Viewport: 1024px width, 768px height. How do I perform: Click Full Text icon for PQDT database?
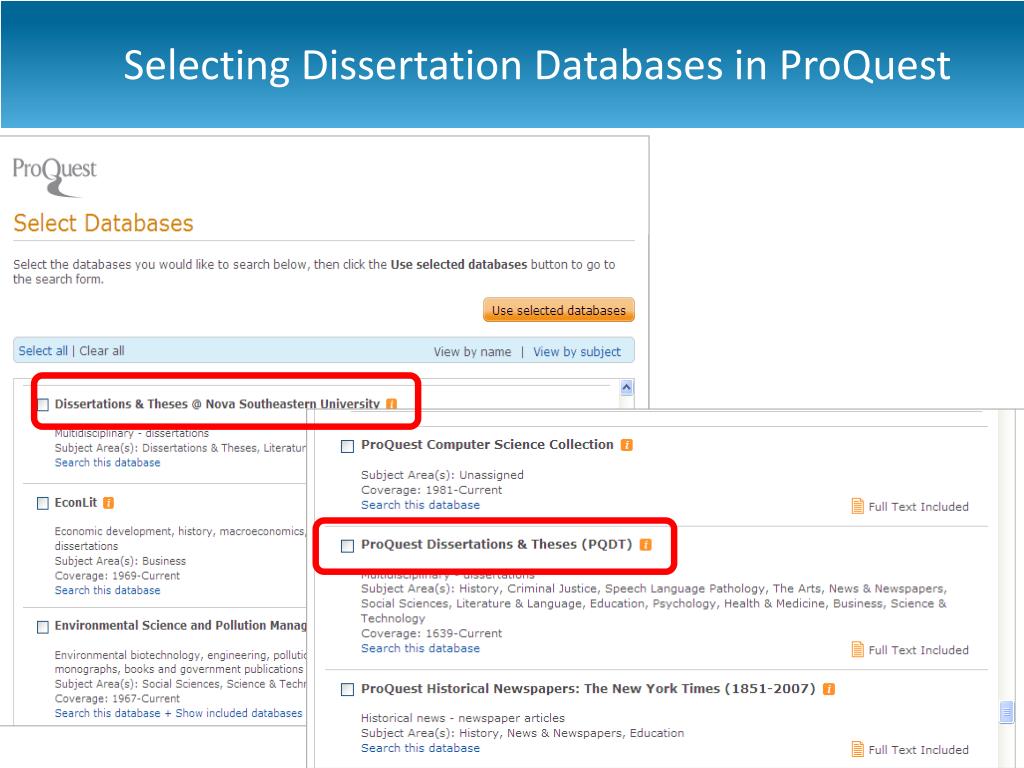(x=857, y=649)
